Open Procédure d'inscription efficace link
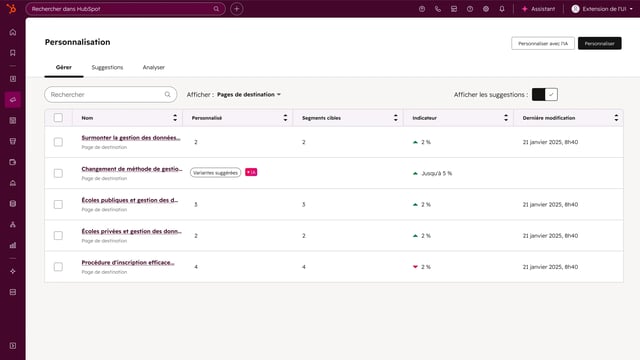 [128, 262]
